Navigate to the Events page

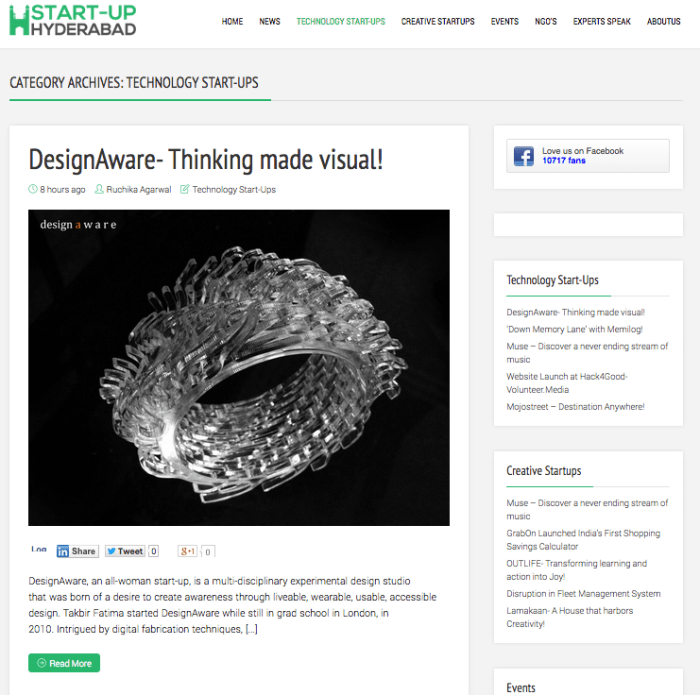(x=504, y=21)
